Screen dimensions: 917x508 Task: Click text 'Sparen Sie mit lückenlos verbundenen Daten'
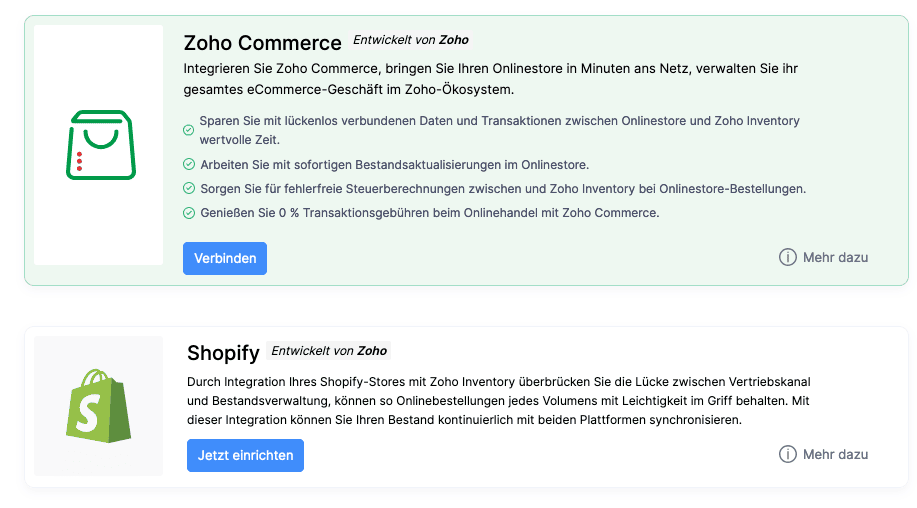click(499, 130)
